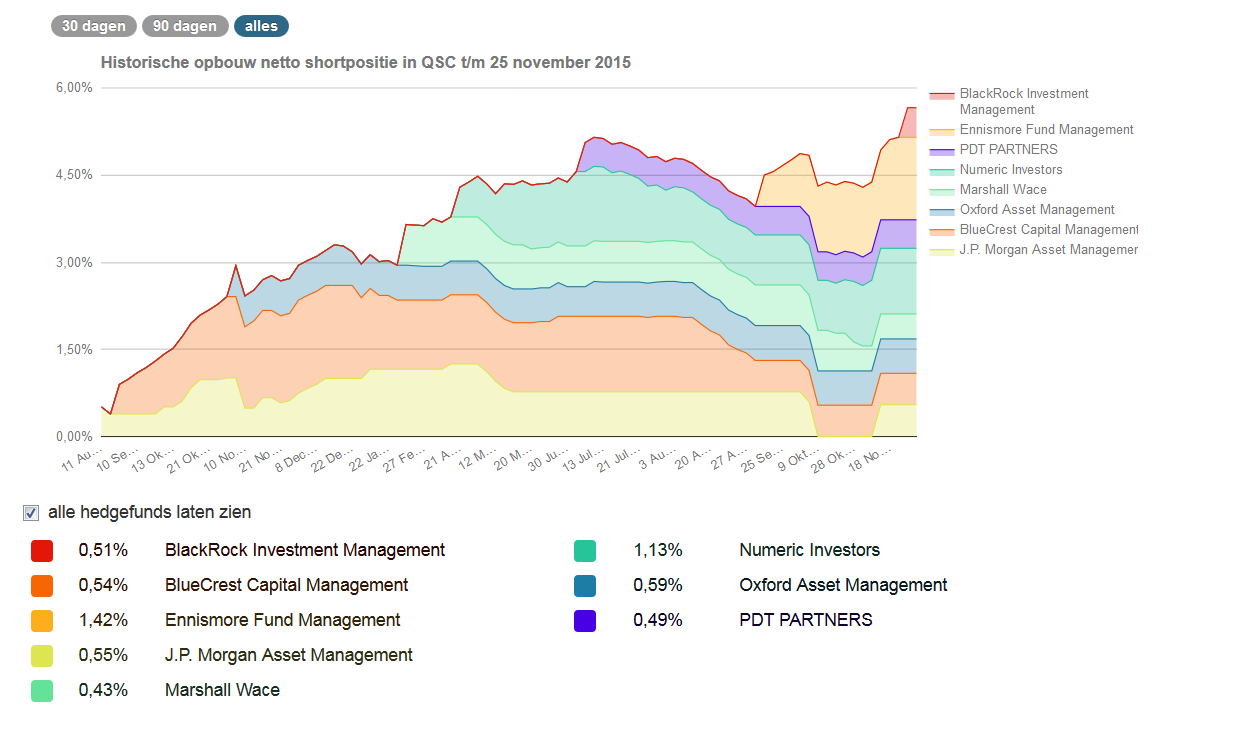Click Numeric Investors teal swatch in list
1236x742 pixels.
point(585,551)
